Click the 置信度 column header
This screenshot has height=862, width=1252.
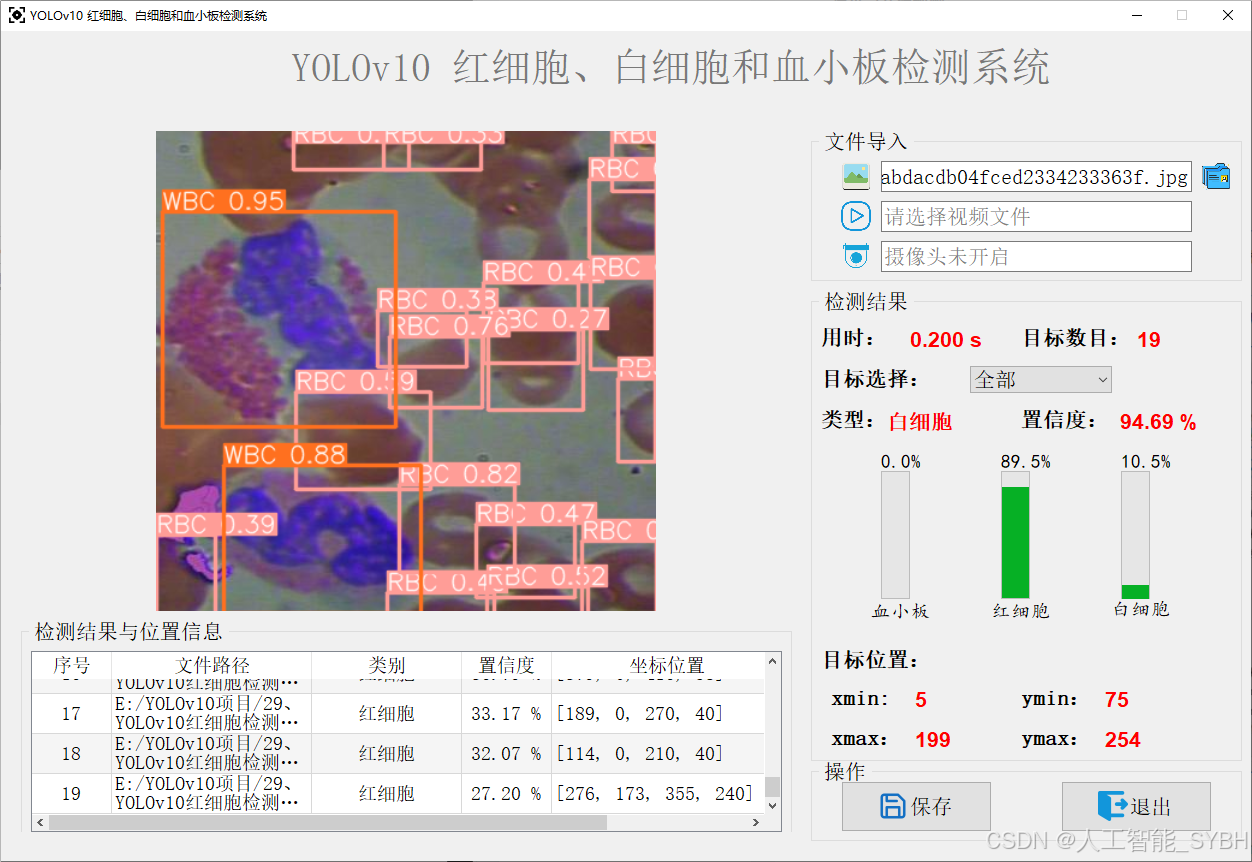point(507,665)
